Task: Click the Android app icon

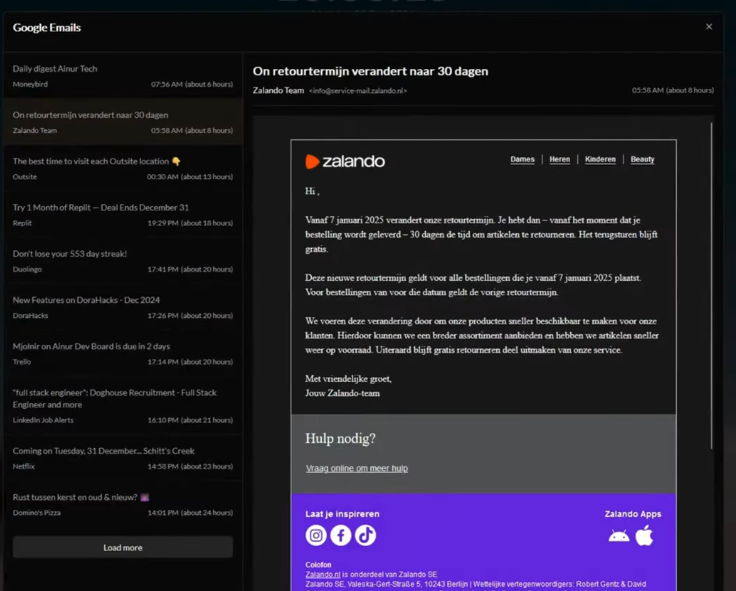Action: [619, 536]
